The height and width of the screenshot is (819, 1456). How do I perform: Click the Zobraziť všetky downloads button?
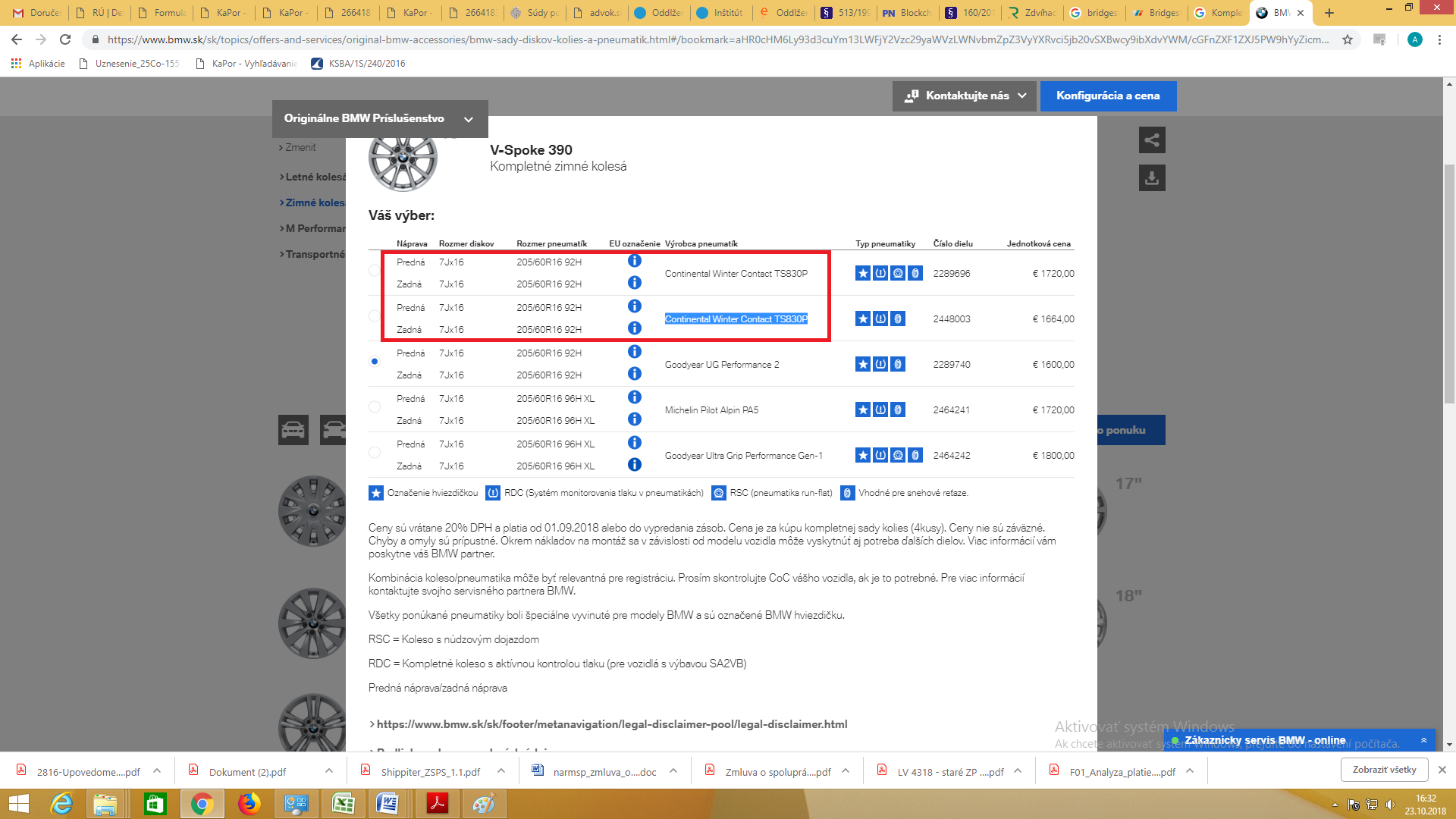(1384, 770)
